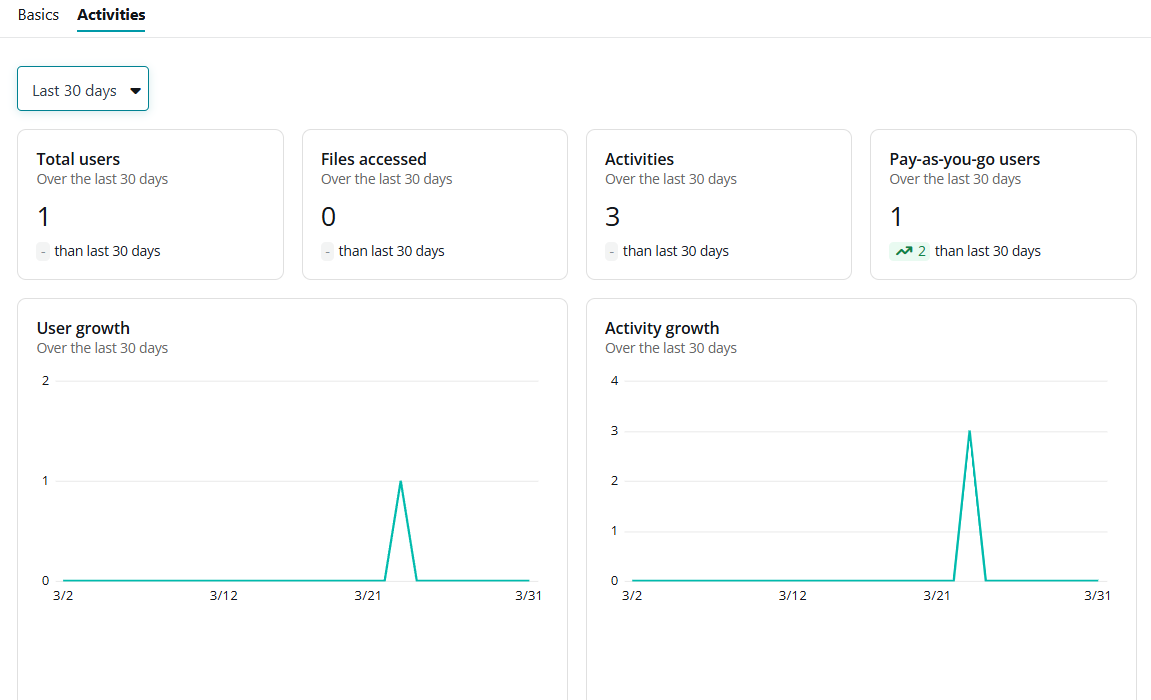Expand the date range selector

pos(83,88)
